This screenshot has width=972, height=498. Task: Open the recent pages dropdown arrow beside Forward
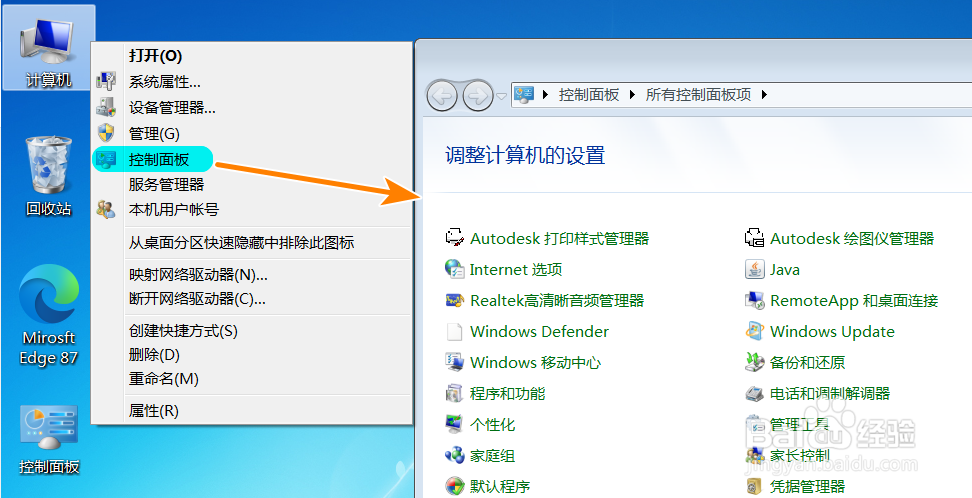click(x=501, y=97)
